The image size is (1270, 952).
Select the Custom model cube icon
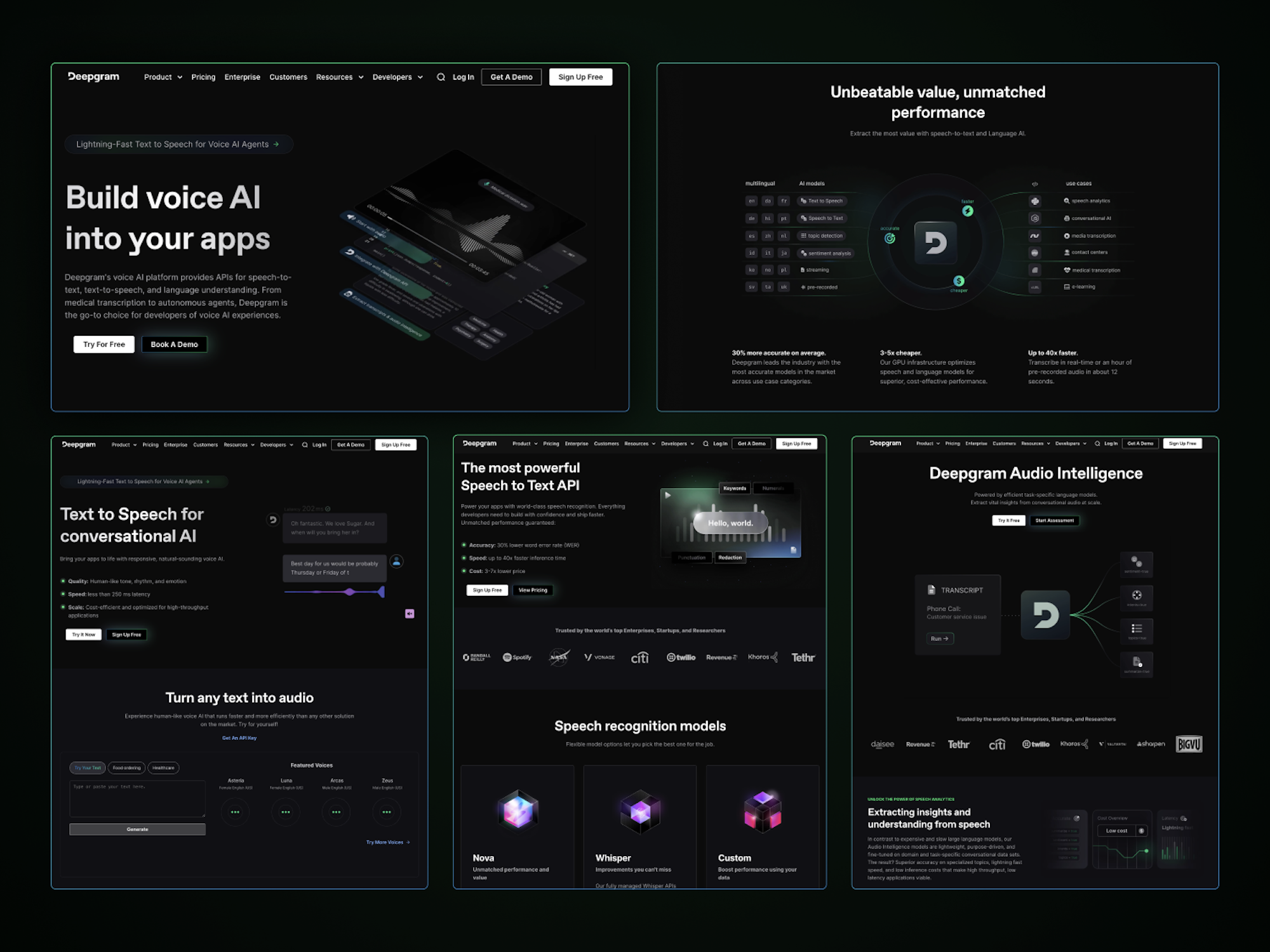coord(763,810)
